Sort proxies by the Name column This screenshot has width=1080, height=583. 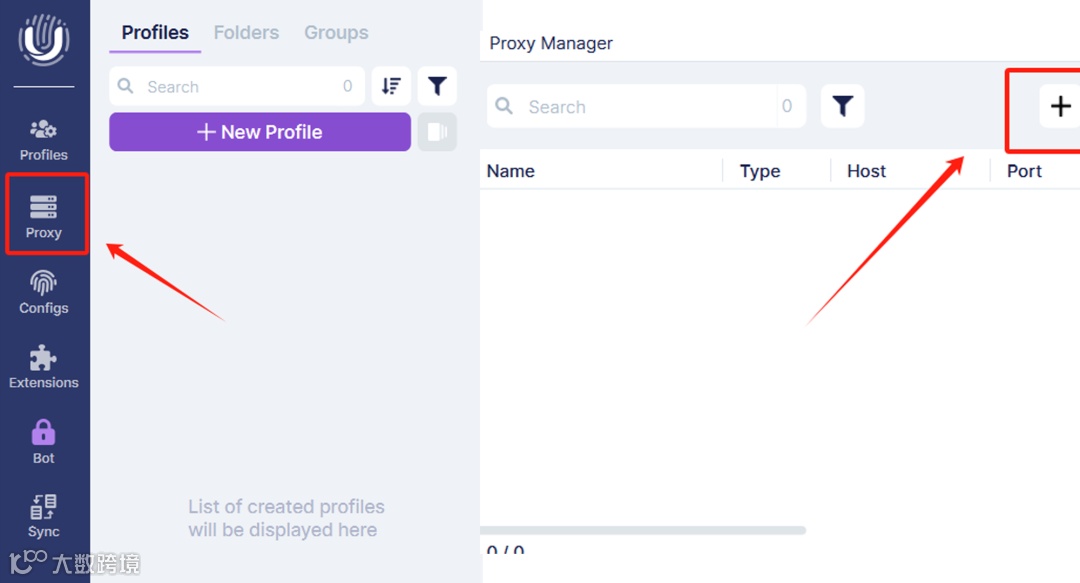(511, 171)
